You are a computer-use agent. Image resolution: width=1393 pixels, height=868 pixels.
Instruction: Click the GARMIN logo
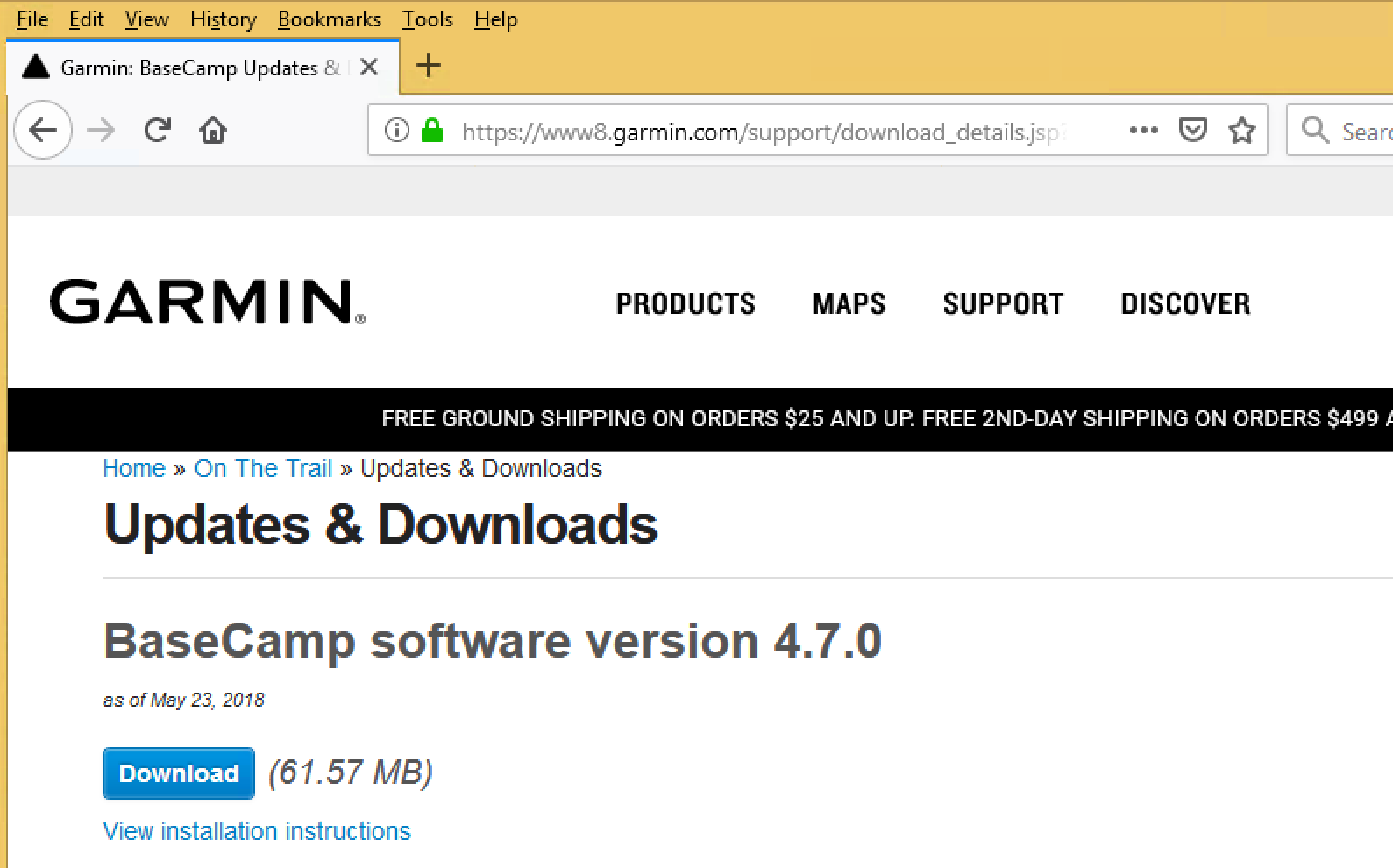[x=208, y=302]
